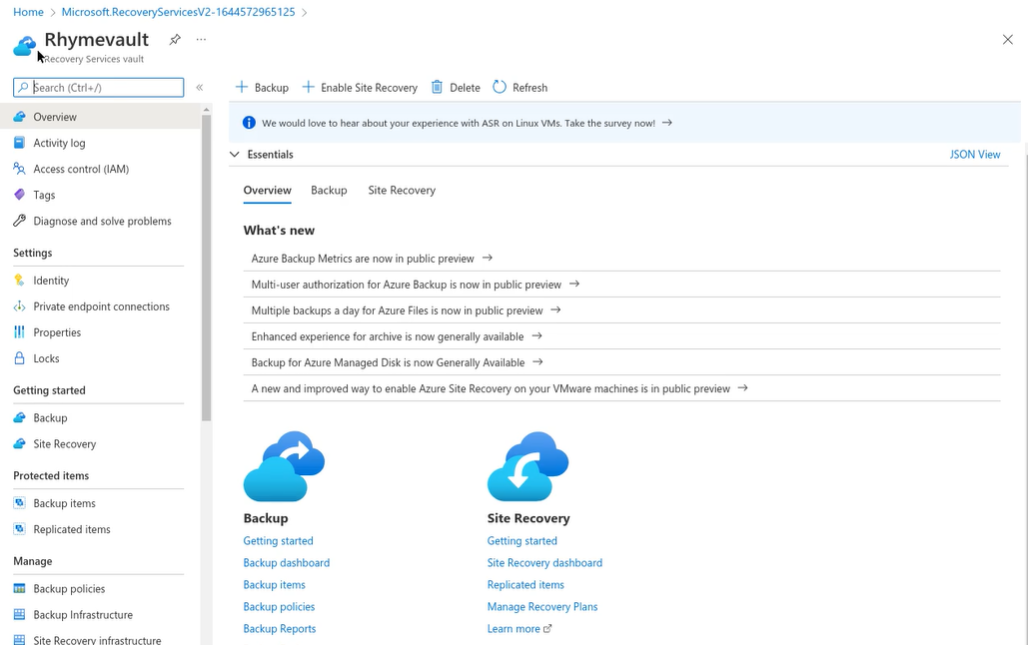Open the more options ellipsis next to Rhymevault

pos(201,39)
